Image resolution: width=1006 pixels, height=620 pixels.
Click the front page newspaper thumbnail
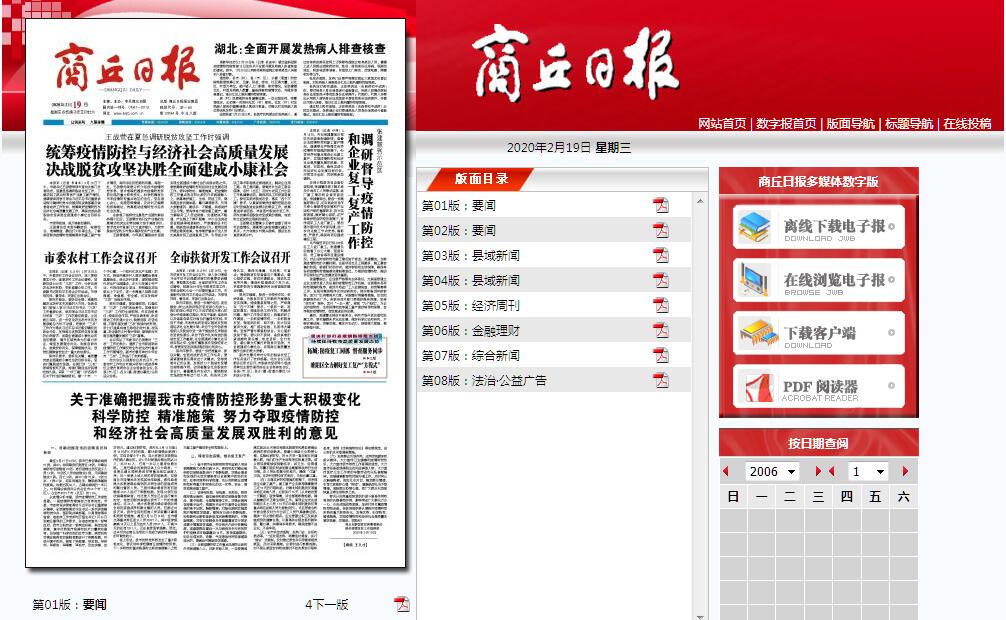pos(216,292)
